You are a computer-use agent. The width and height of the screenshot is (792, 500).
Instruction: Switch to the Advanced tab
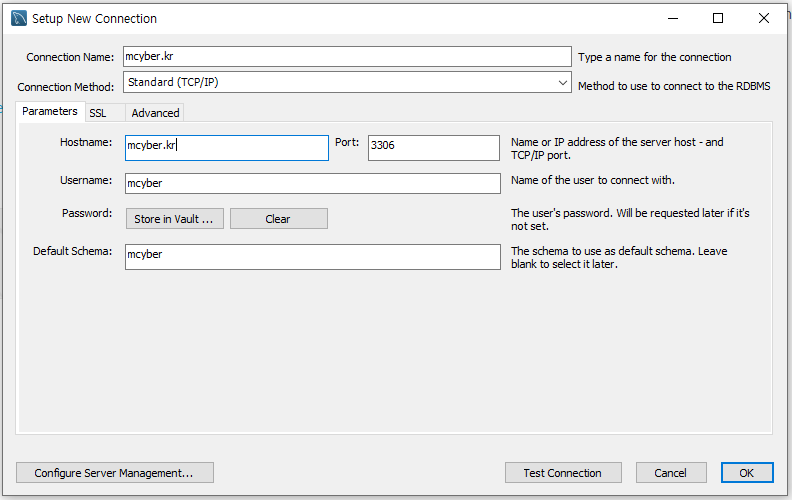(155, 113)
